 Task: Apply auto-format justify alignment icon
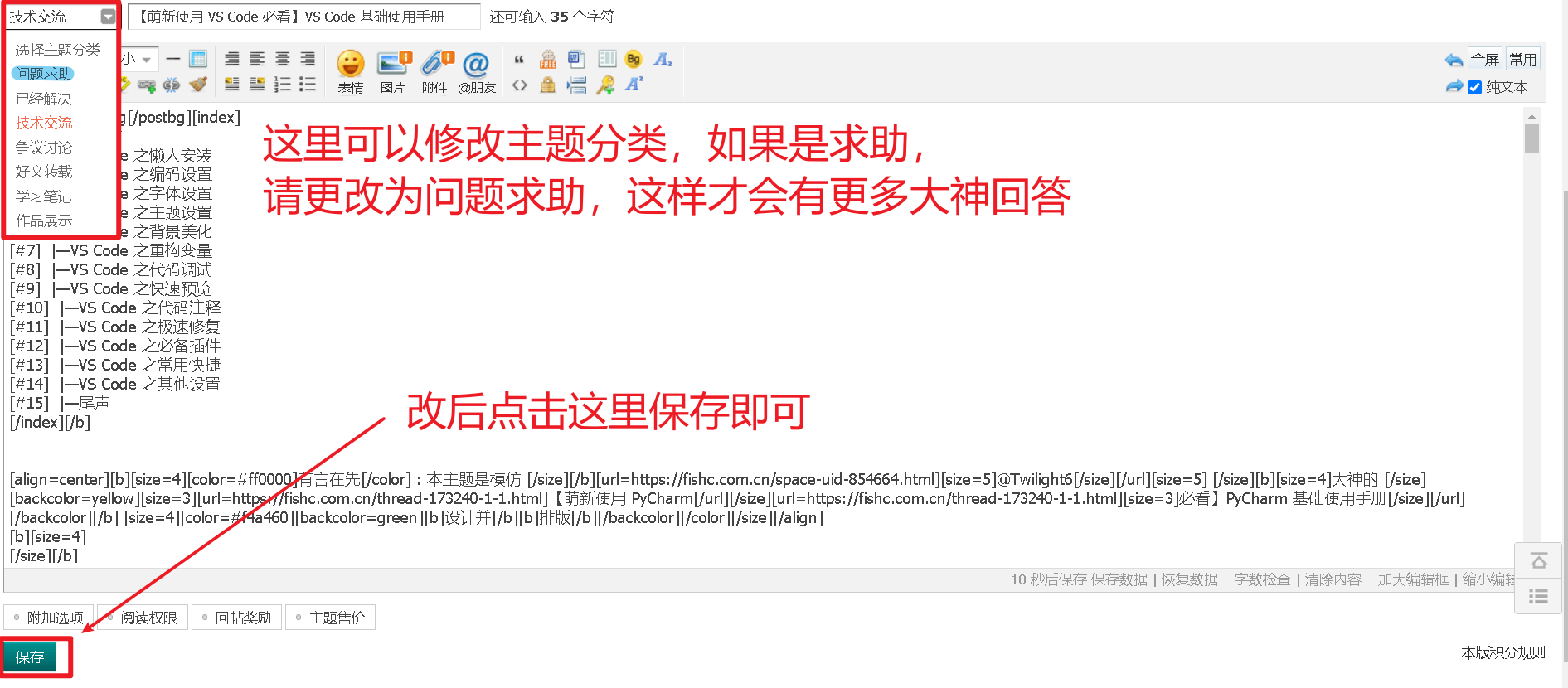pos(232,59)
